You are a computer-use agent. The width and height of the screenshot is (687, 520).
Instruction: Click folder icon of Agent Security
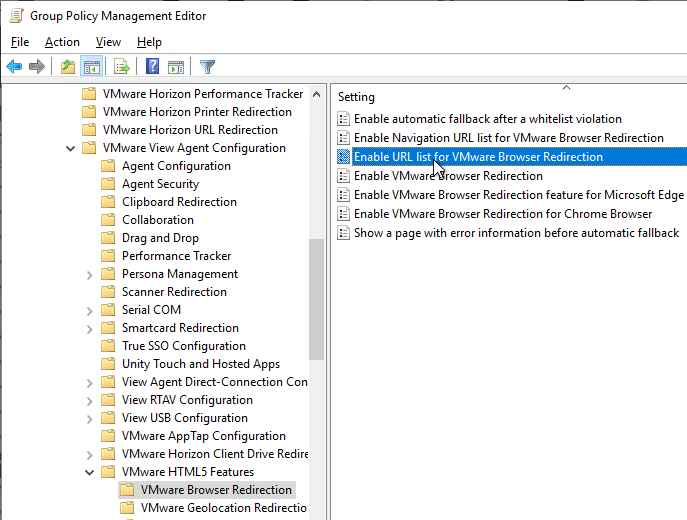108,184
